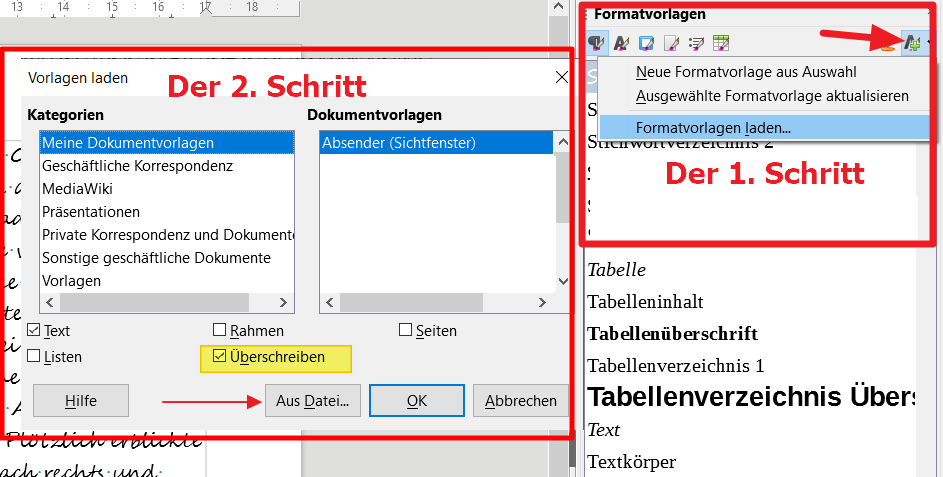Viewport: 943px width, 477px height.
Task: Click Dokumentvorlagen horizontal scroll-right arrow
Action: coord(542,302)
